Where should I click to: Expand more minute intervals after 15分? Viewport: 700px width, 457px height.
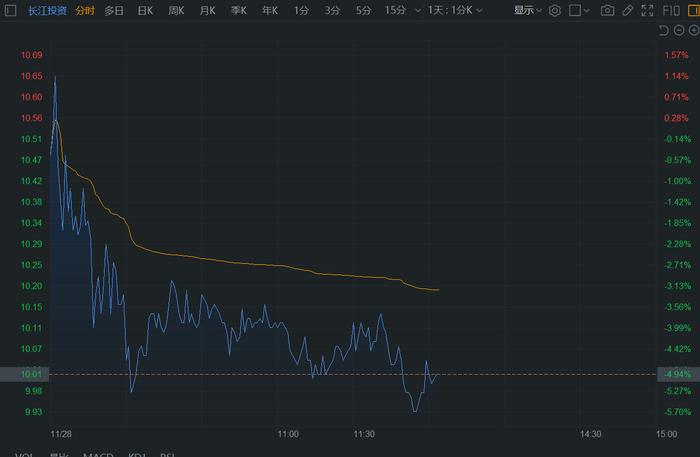point(415,10)
